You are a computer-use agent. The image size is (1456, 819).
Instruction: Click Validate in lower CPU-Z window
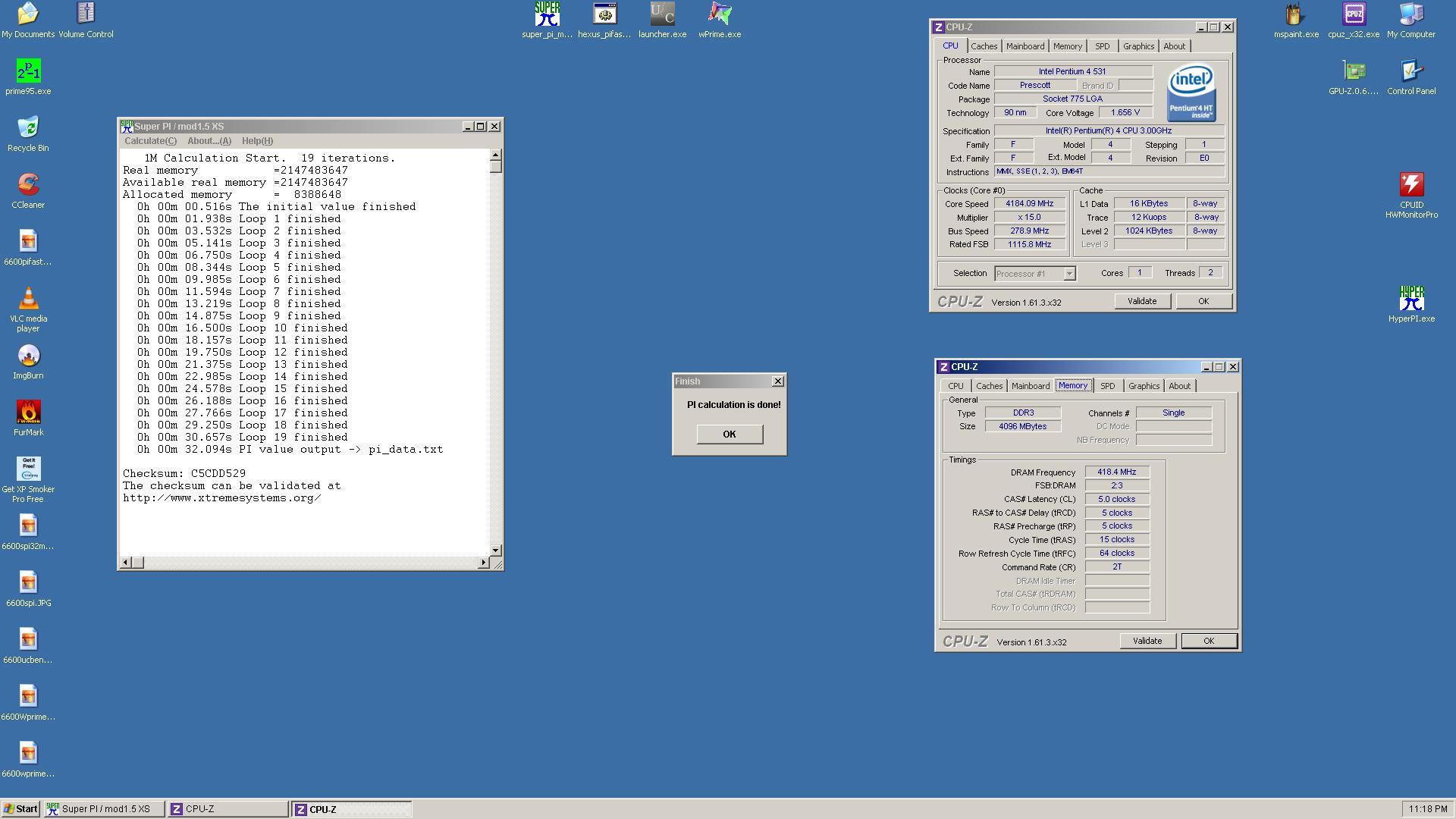[1147, 641]
